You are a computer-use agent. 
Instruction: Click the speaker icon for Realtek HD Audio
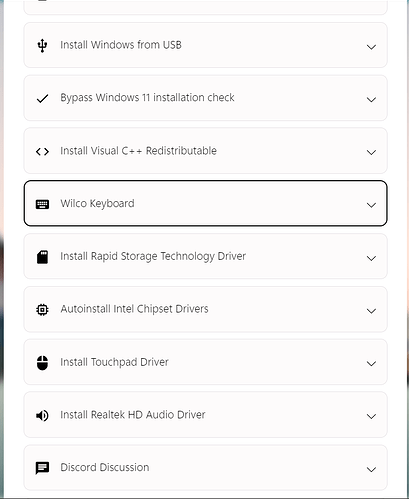point(42,415)
